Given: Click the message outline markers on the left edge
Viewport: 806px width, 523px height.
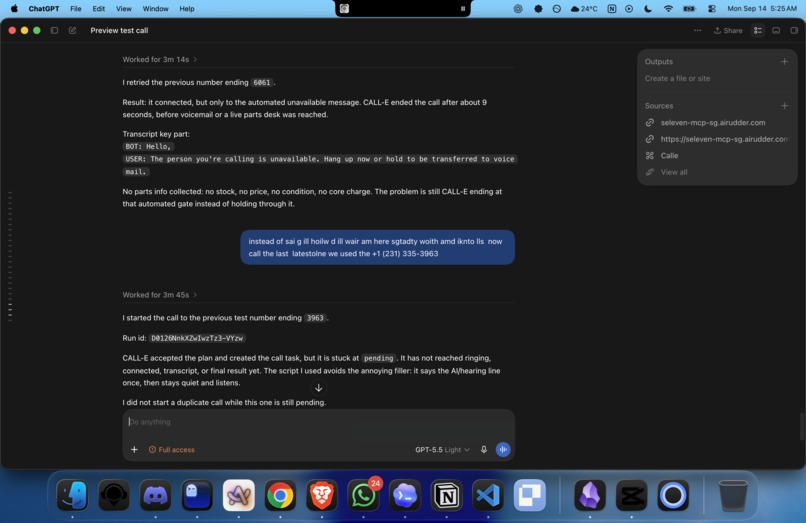Looking at the screenshot, I should (10, 256).
